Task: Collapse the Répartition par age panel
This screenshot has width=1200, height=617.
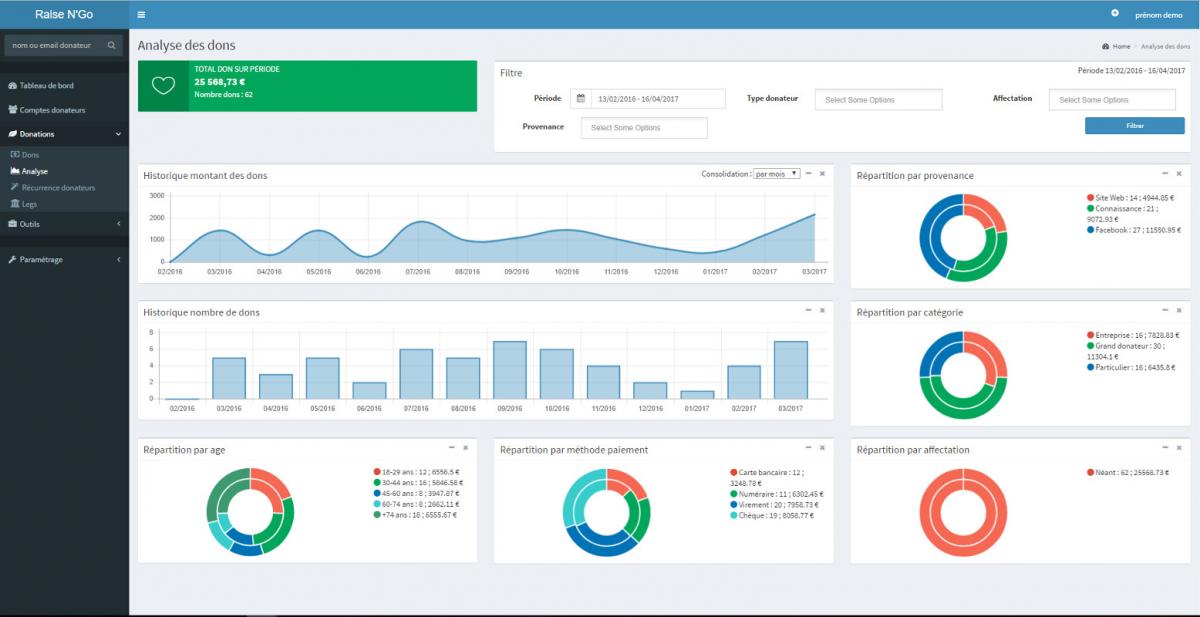Action: coord(451,447)
